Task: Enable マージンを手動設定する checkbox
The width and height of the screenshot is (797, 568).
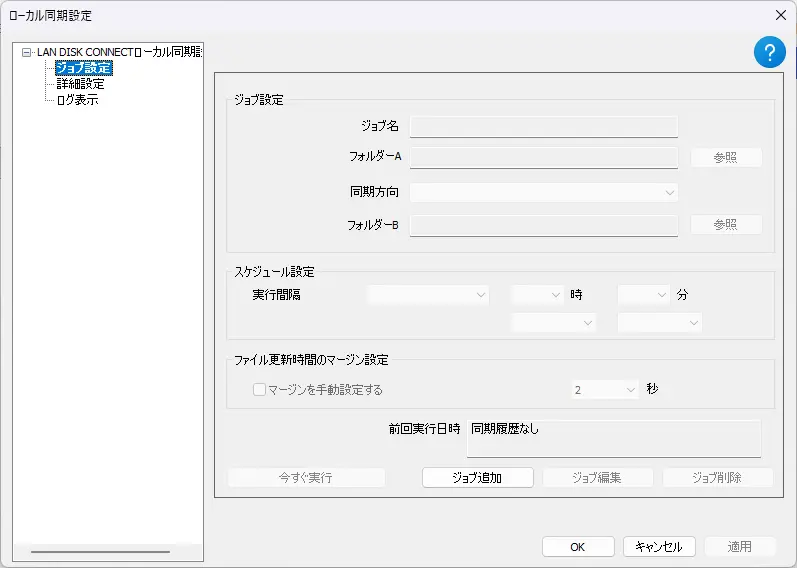Action: 259,390
